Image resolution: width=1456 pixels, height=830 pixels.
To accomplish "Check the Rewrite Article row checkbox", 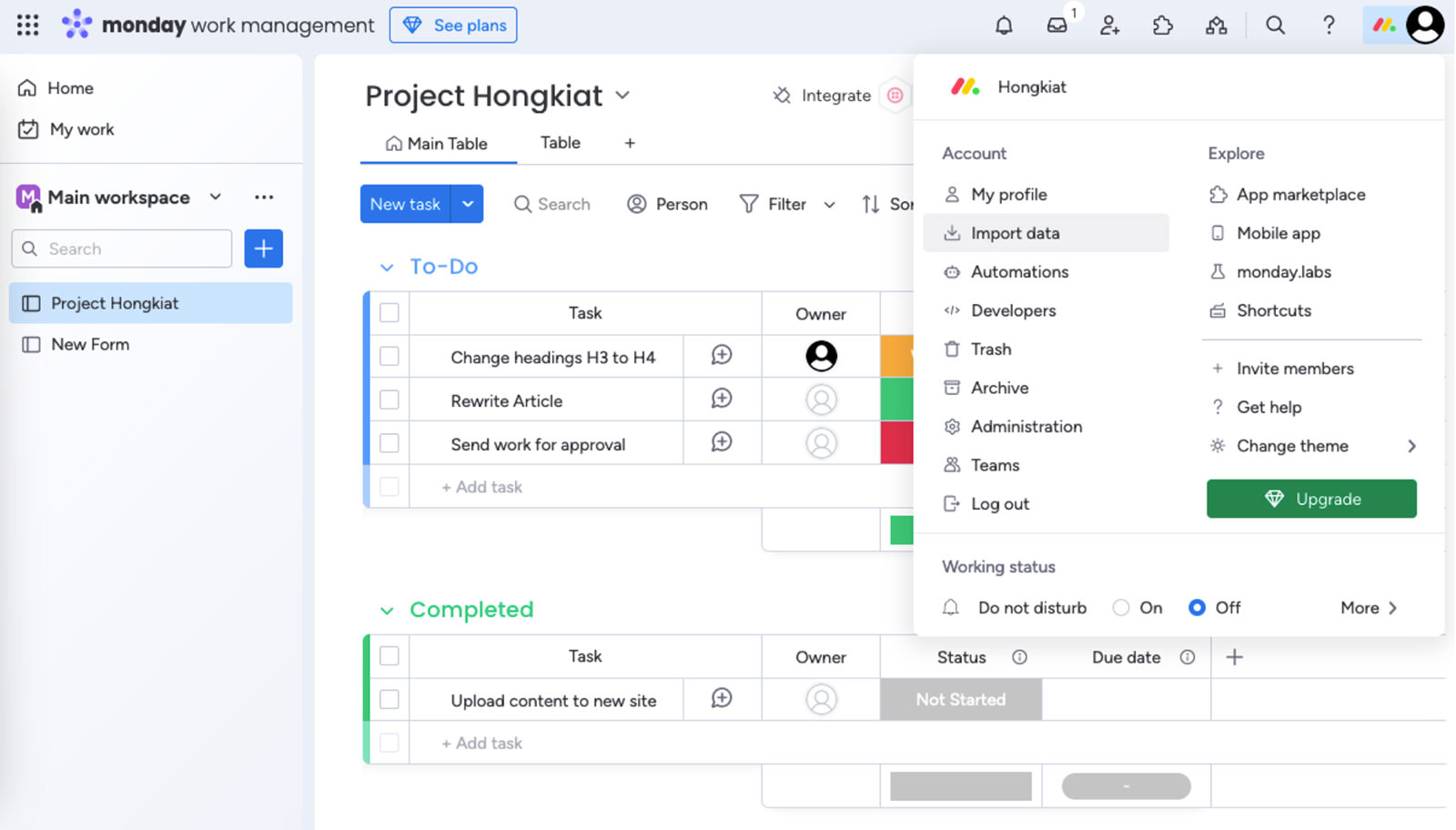I will [x=389, y=400].
